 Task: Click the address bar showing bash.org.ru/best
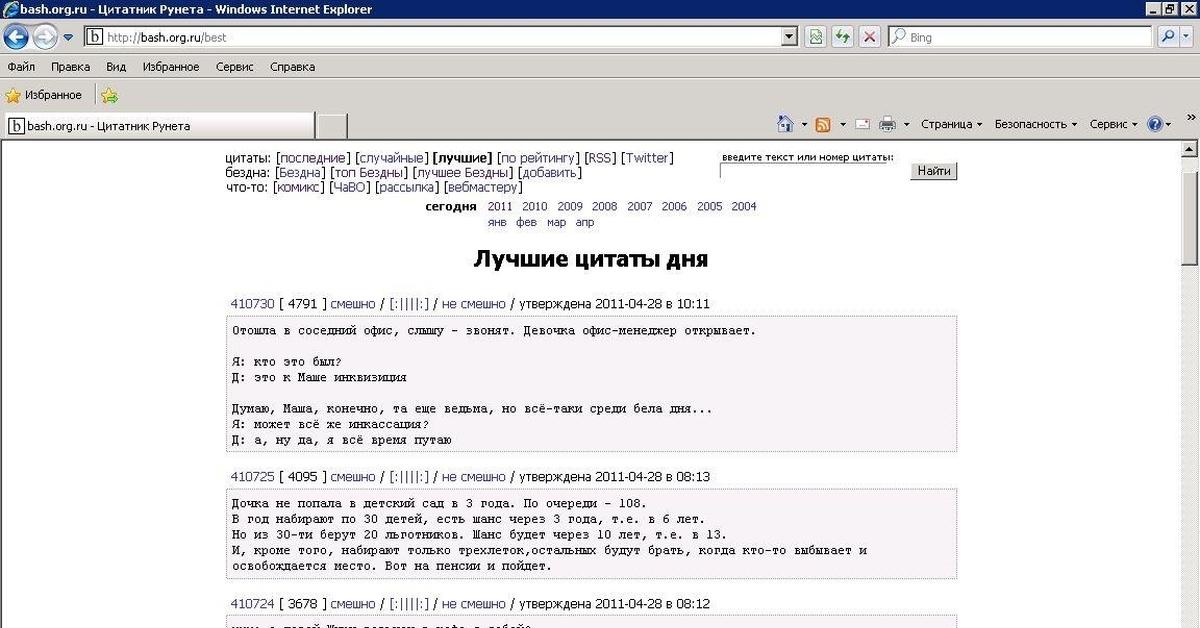[x=440, y=37]
